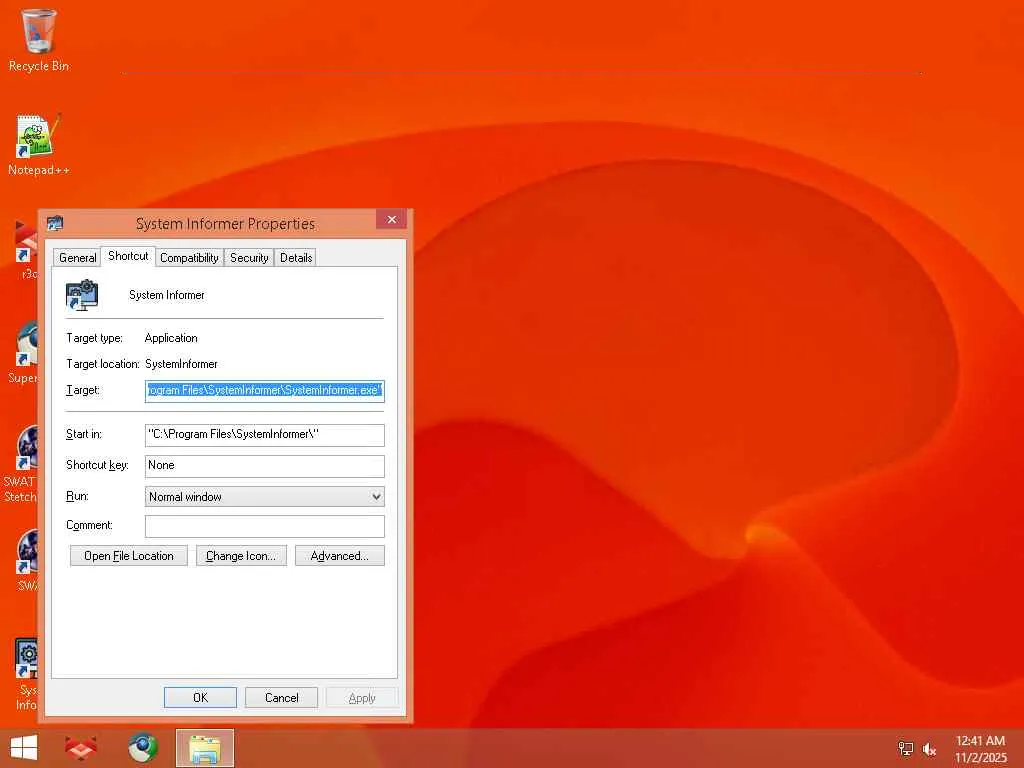Click the title bar icon of Properties dialog

pos(55,223)
